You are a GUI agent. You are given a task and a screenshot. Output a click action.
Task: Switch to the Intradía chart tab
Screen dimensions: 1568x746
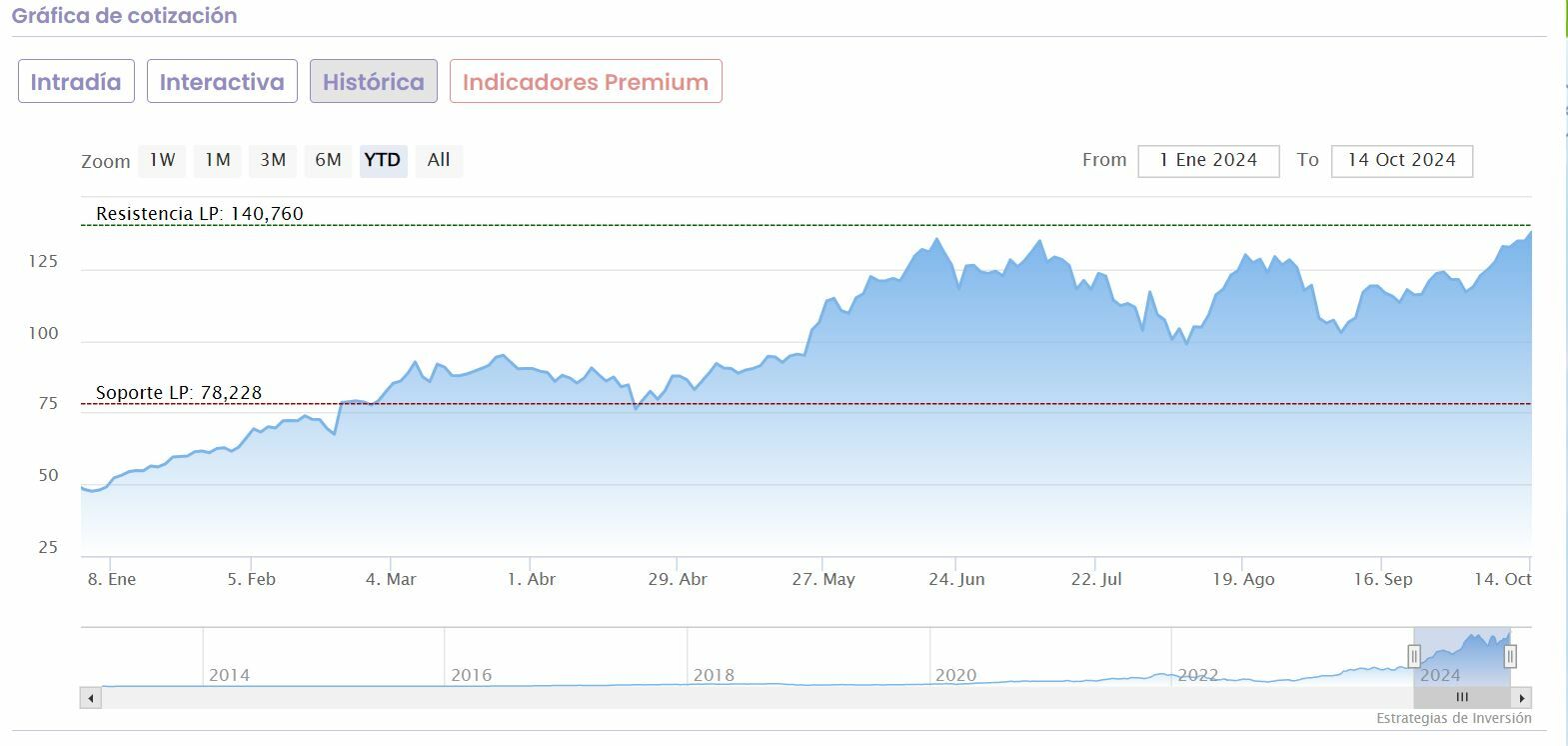point(76,82)
